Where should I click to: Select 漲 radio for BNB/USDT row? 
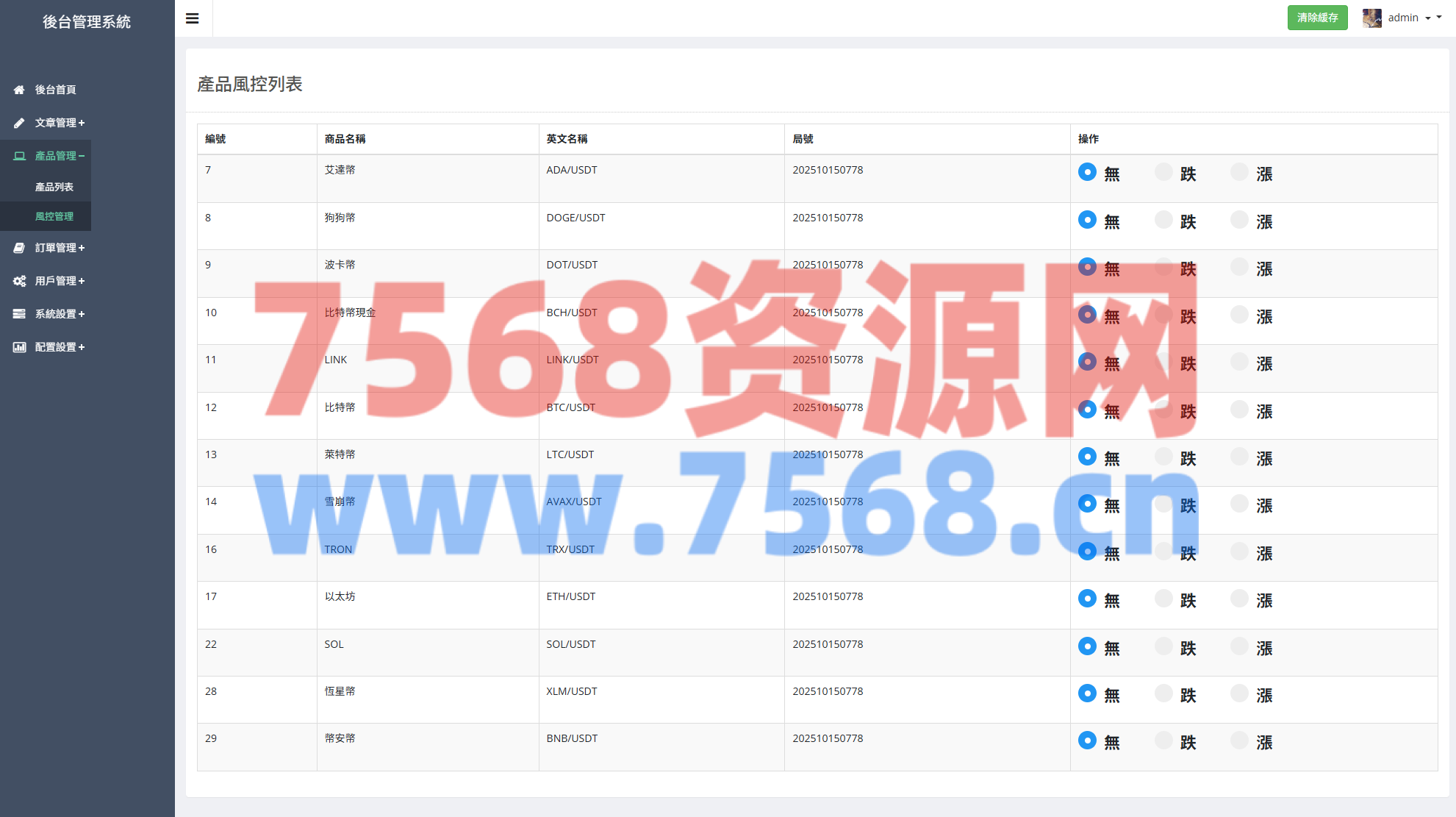(1239, 741)
